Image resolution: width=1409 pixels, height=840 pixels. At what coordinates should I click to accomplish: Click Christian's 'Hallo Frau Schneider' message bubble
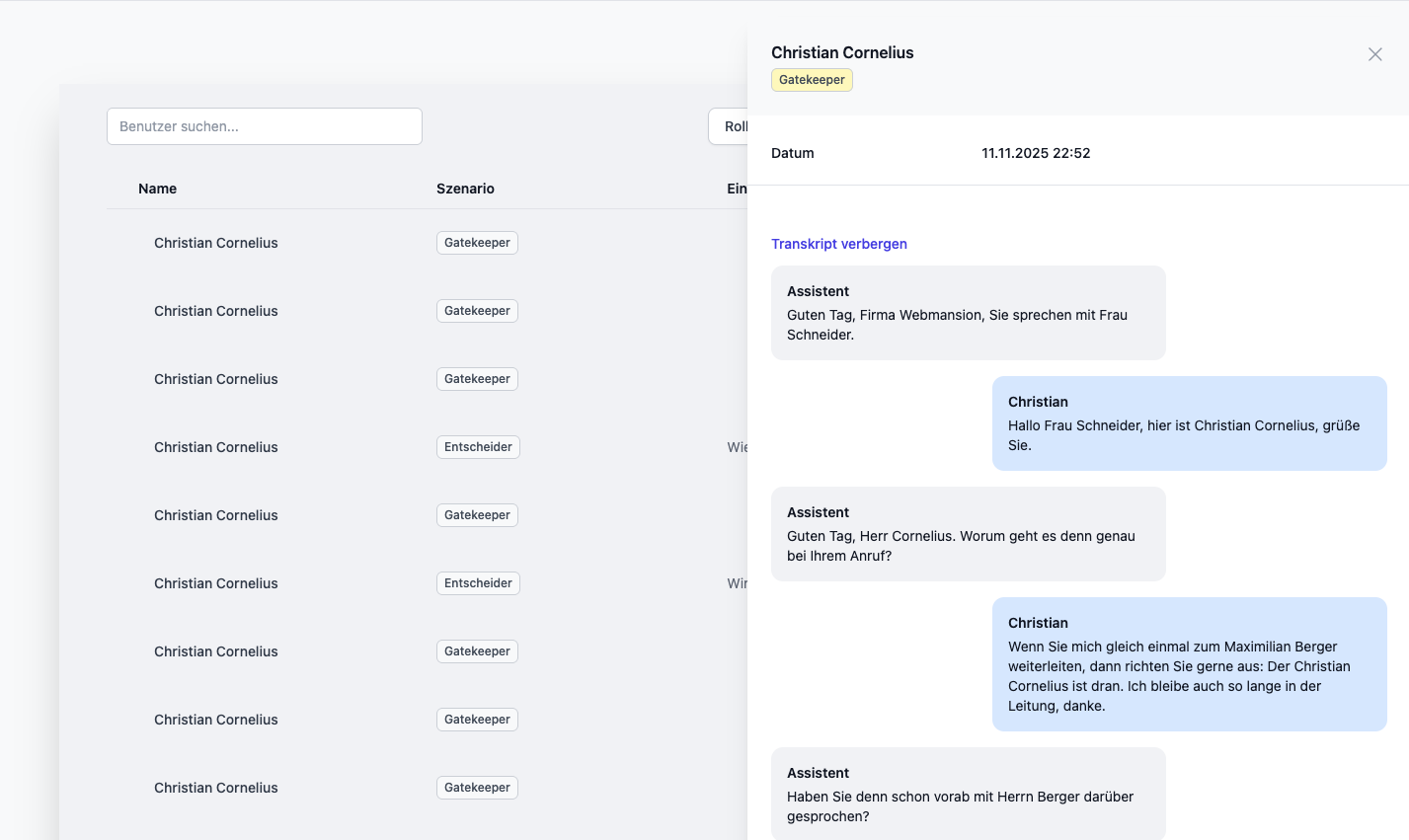[1189, 423]
